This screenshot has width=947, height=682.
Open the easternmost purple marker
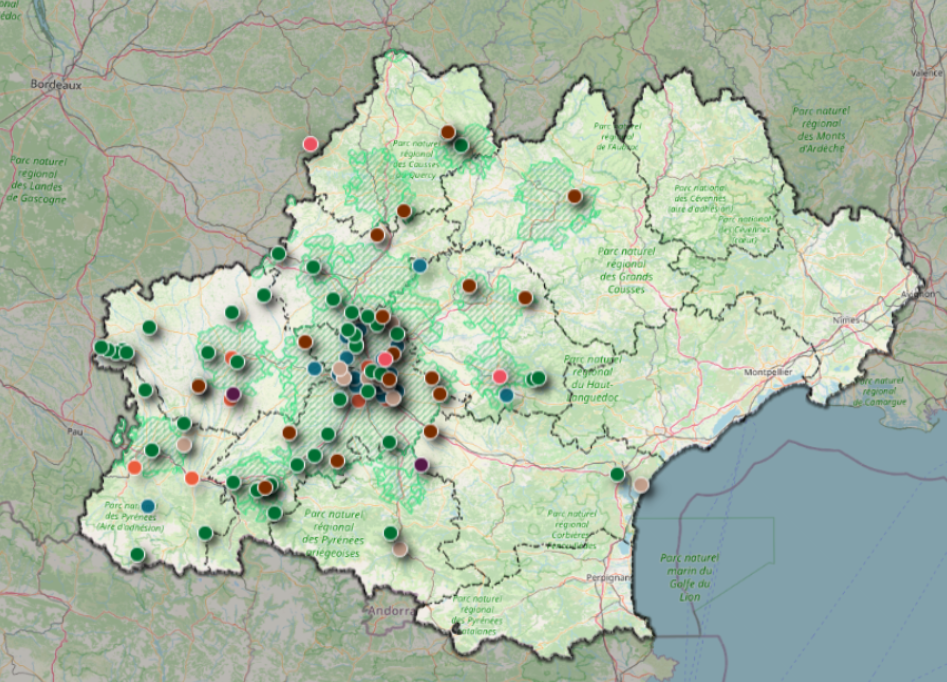pos(421,464)
